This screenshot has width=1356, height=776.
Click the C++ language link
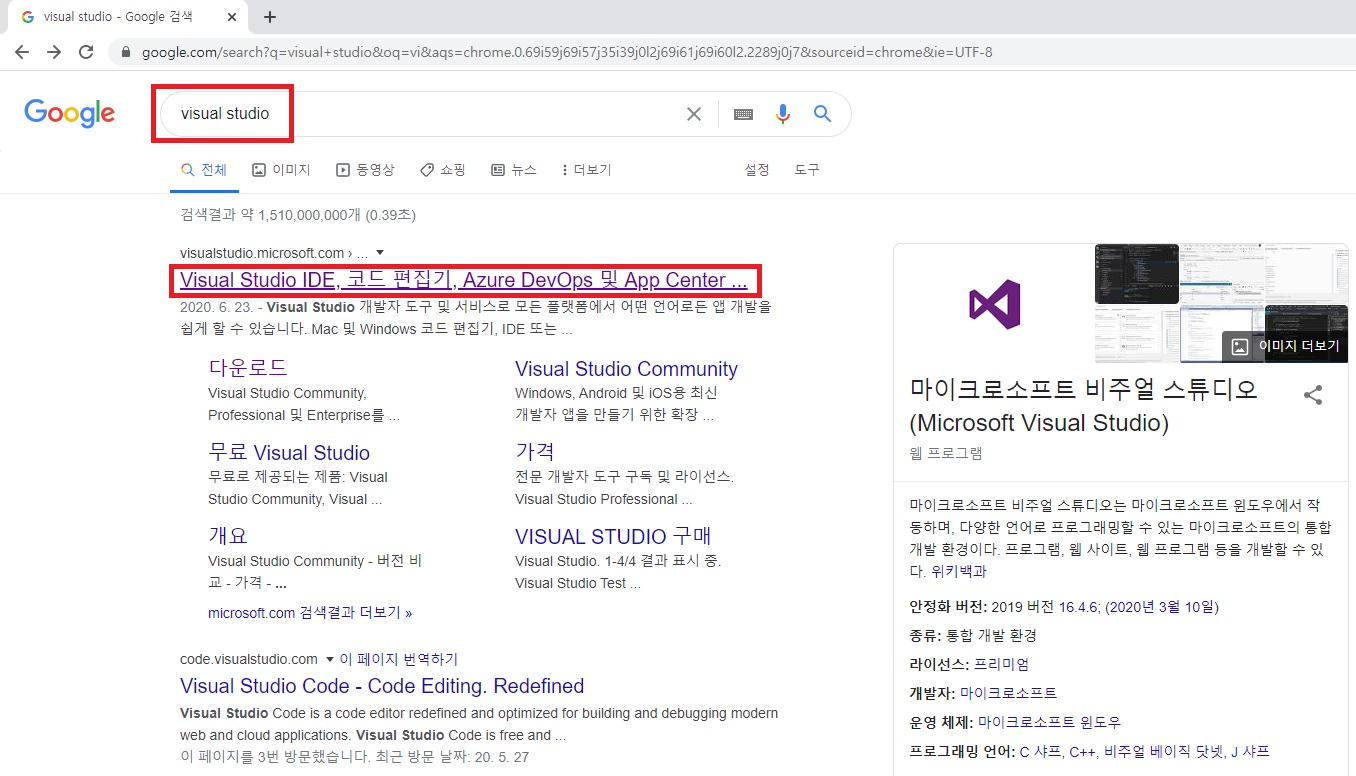click(1083, 751)
